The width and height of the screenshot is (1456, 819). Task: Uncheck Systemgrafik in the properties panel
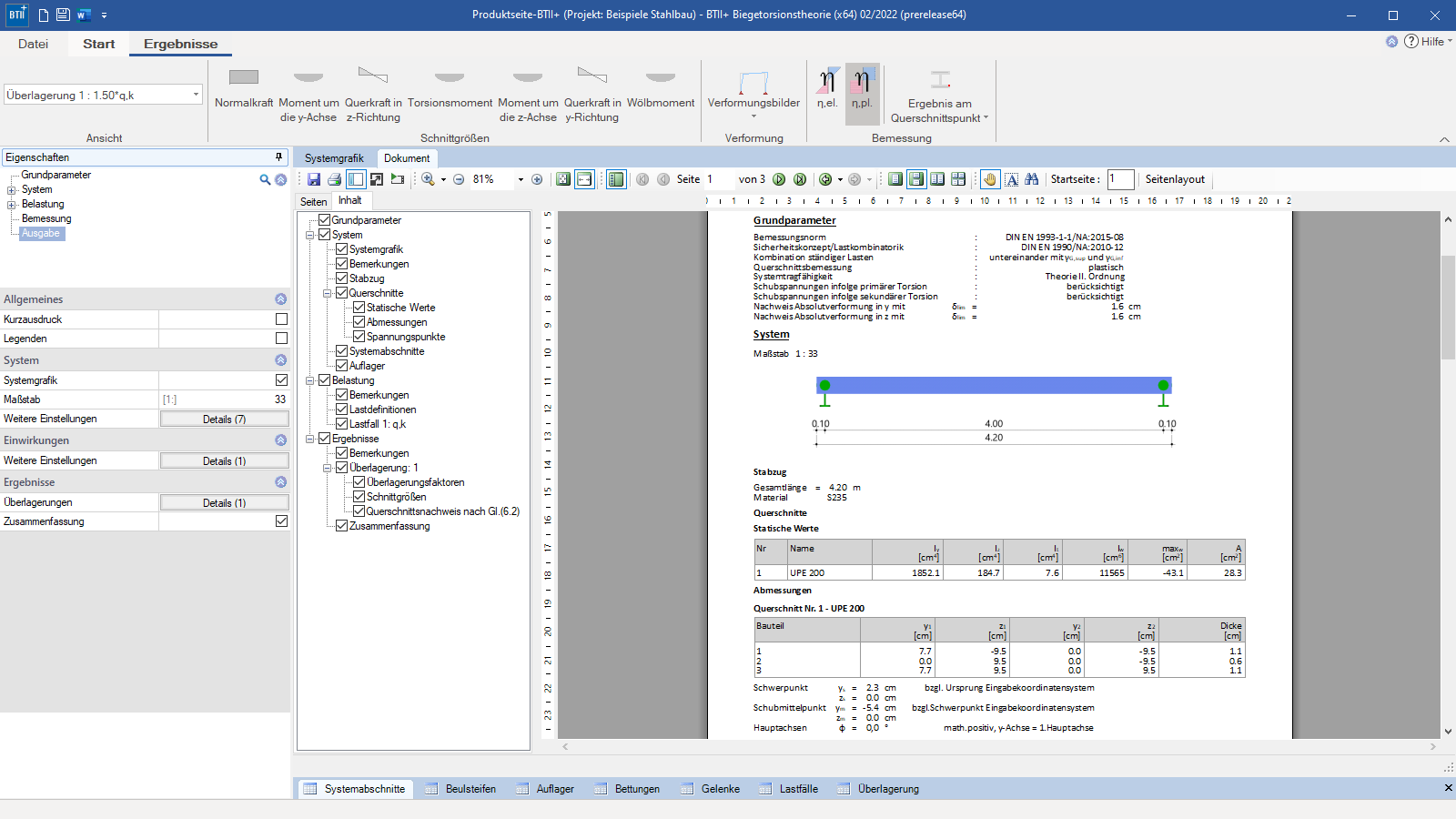(281, 380)
